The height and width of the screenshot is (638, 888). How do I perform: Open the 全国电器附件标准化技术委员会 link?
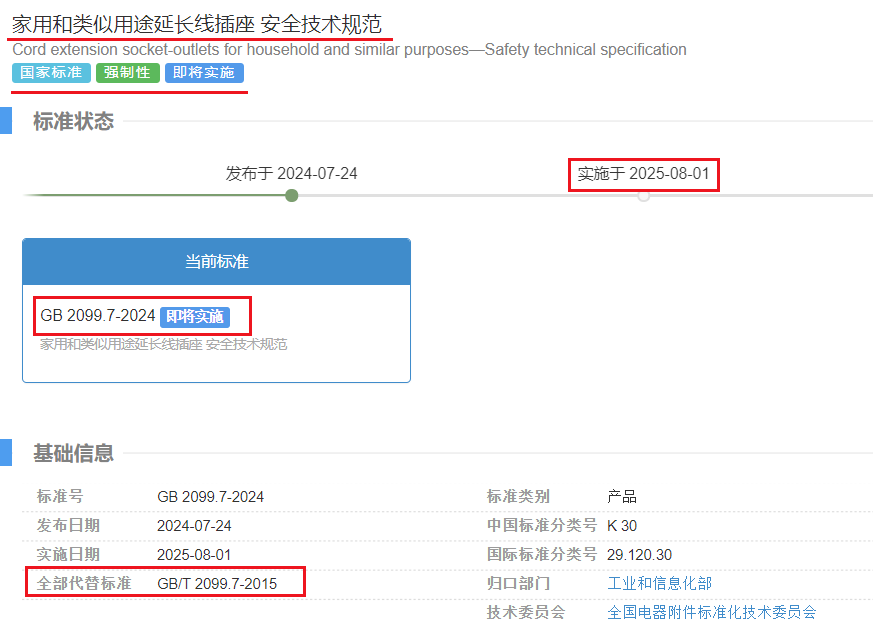711,612
